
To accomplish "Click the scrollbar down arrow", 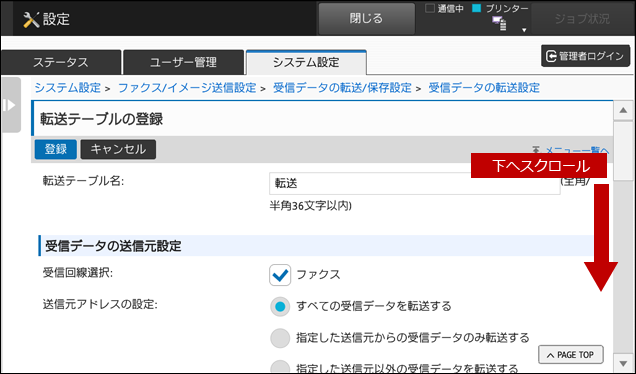I will click(623, 362).
